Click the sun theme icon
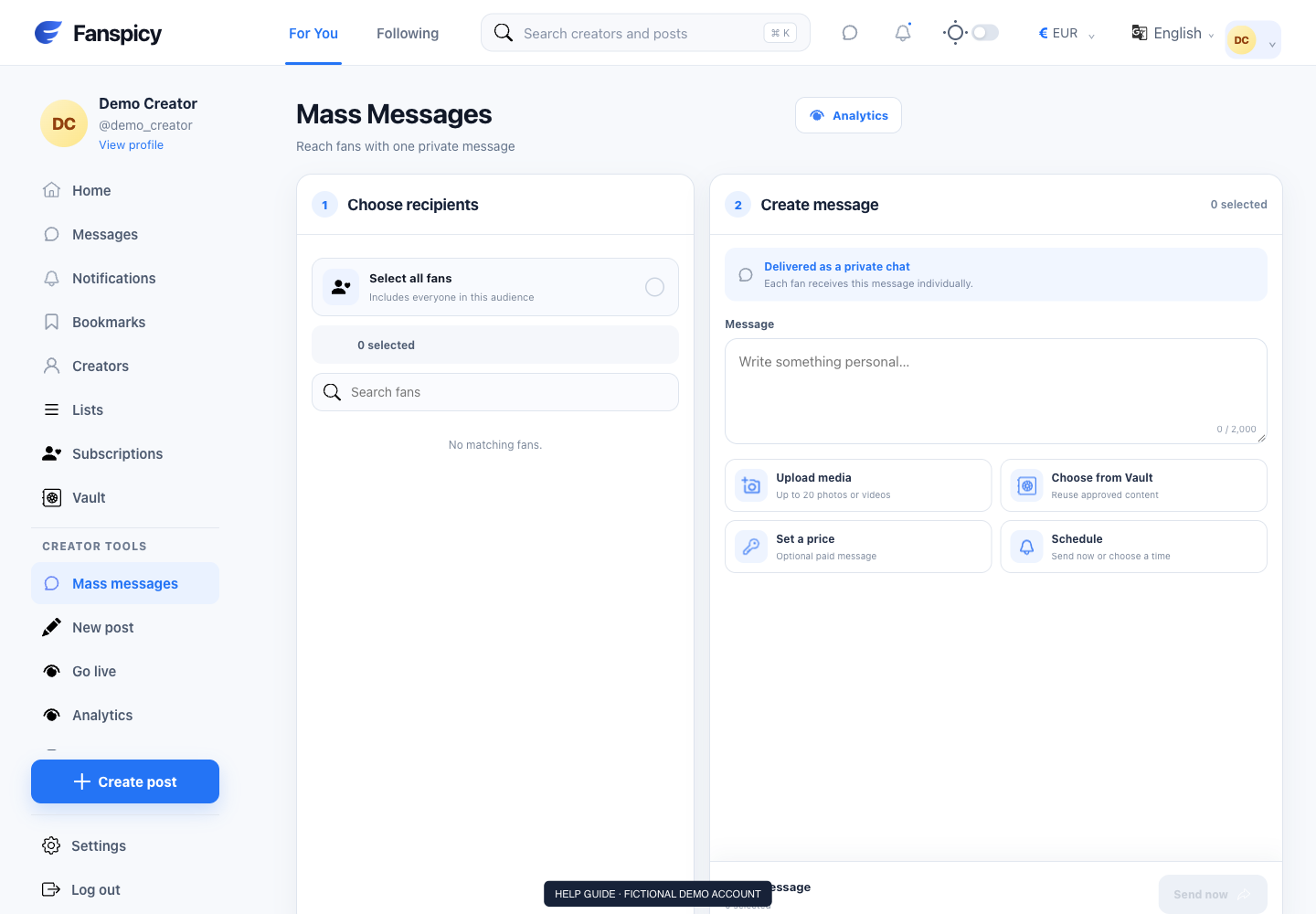Image resolution: width=1316 pixels, height=914 pixels. click(955, 33)
